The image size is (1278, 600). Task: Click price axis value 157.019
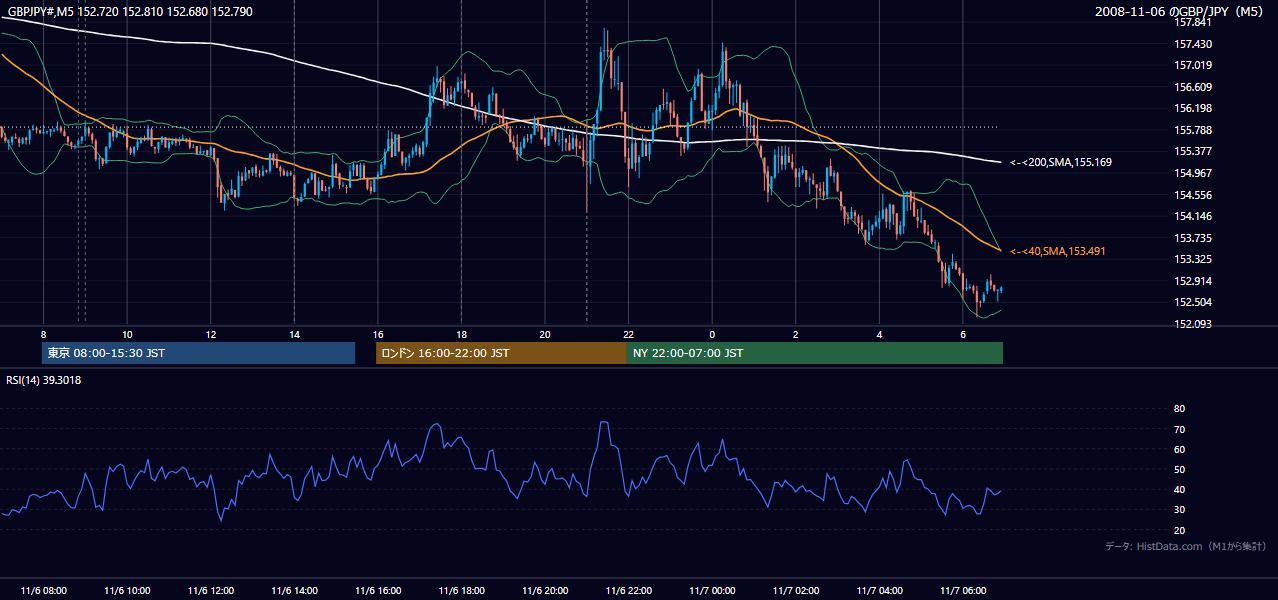point(1193,65)
